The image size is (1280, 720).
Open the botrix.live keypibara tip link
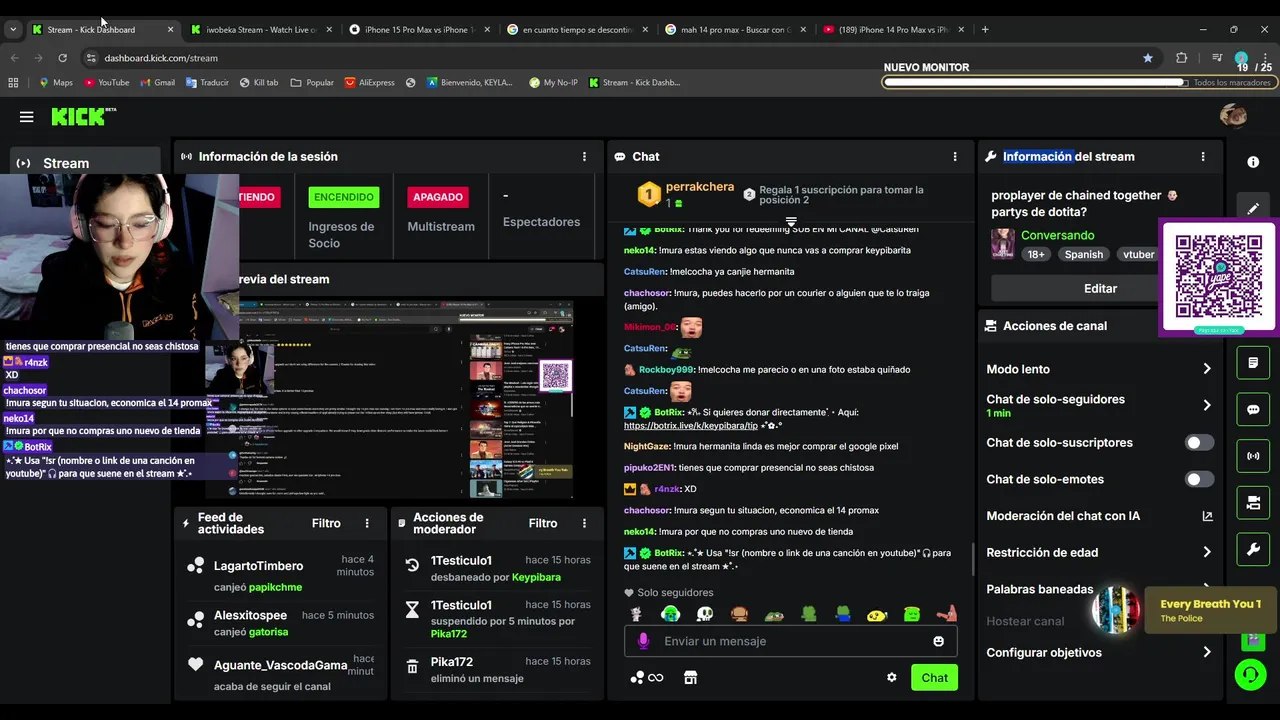[691, 426]
